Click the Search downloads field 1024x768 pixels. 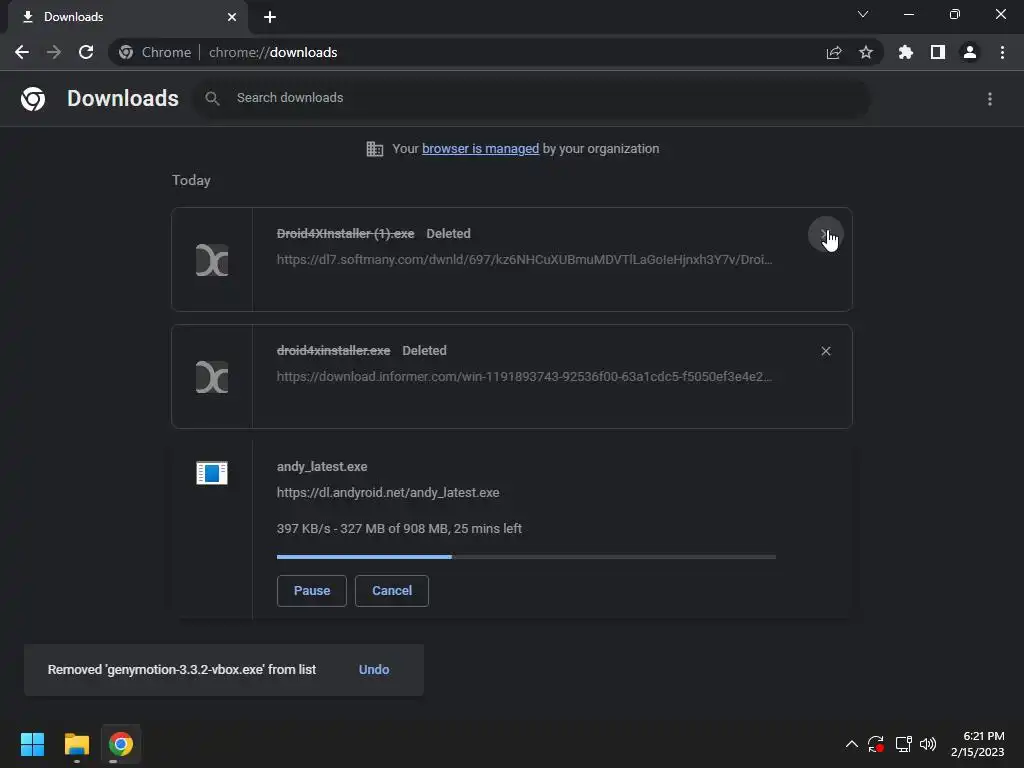532,98
